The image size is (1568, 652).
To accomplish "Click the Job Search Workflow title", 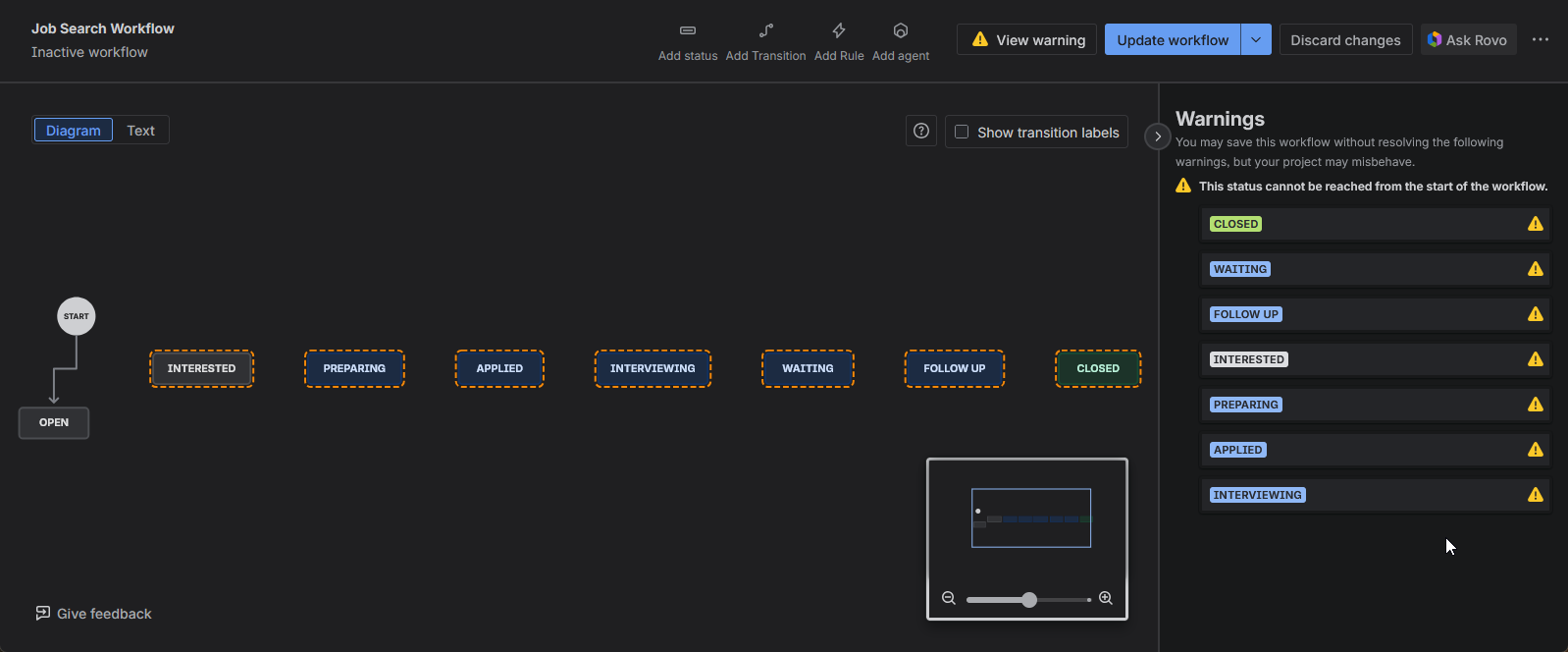I will 103,28.
